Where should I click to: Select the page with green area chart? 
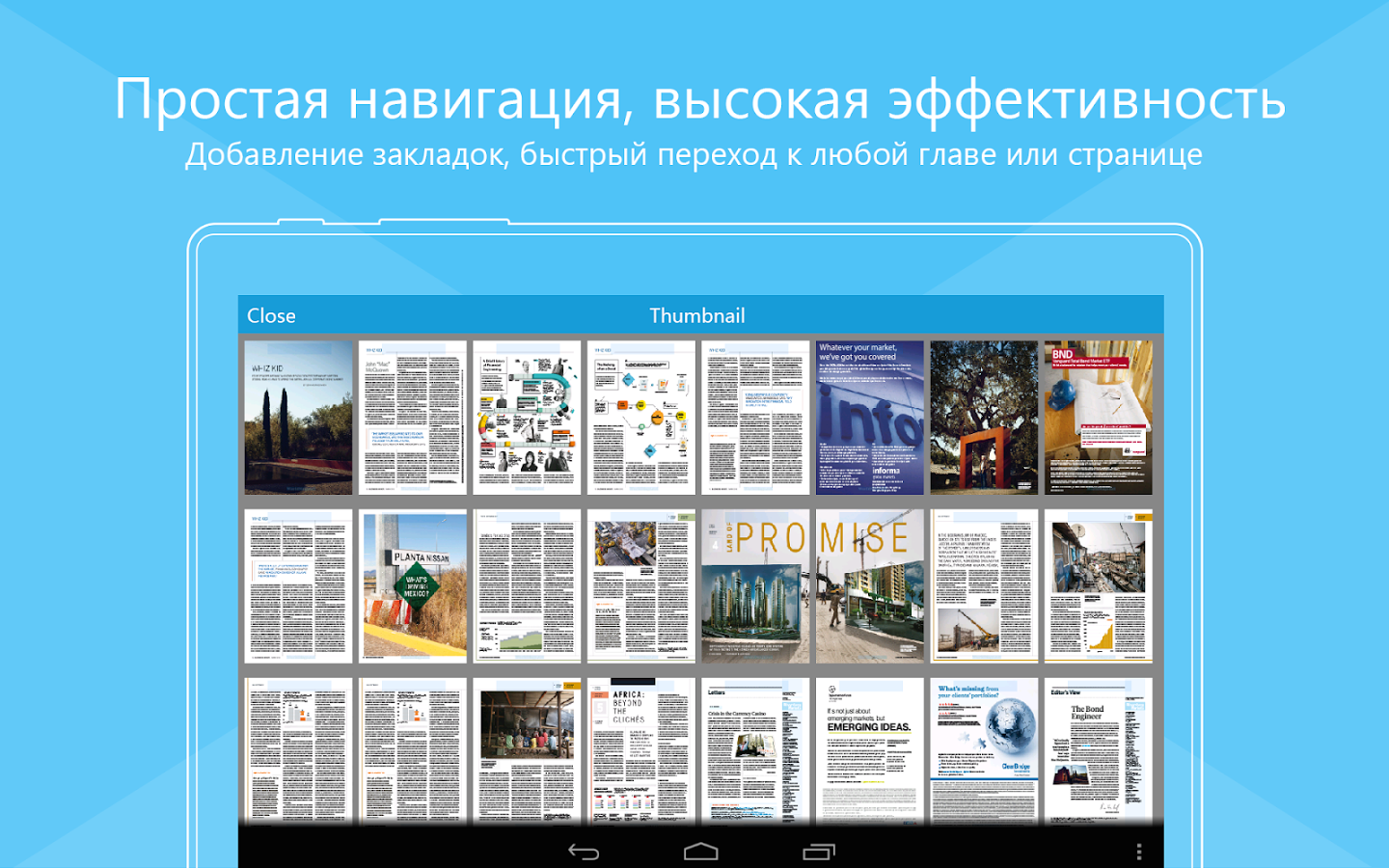pyautogui.click(x=527, y=585)
